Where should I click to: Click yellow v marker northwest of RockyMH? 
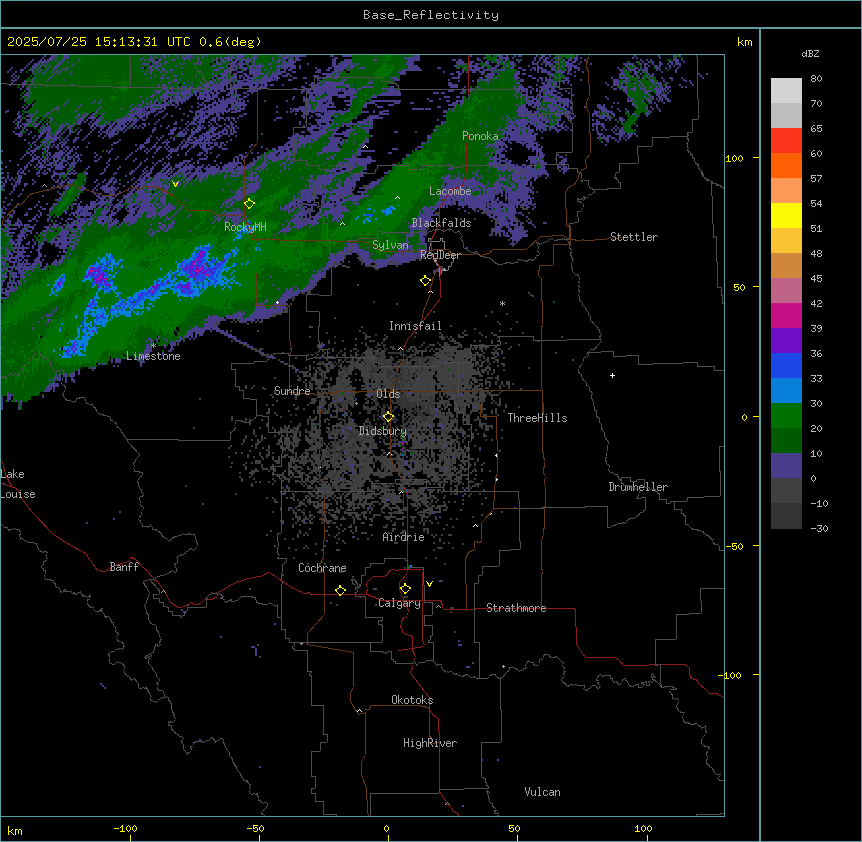[175, 184]
